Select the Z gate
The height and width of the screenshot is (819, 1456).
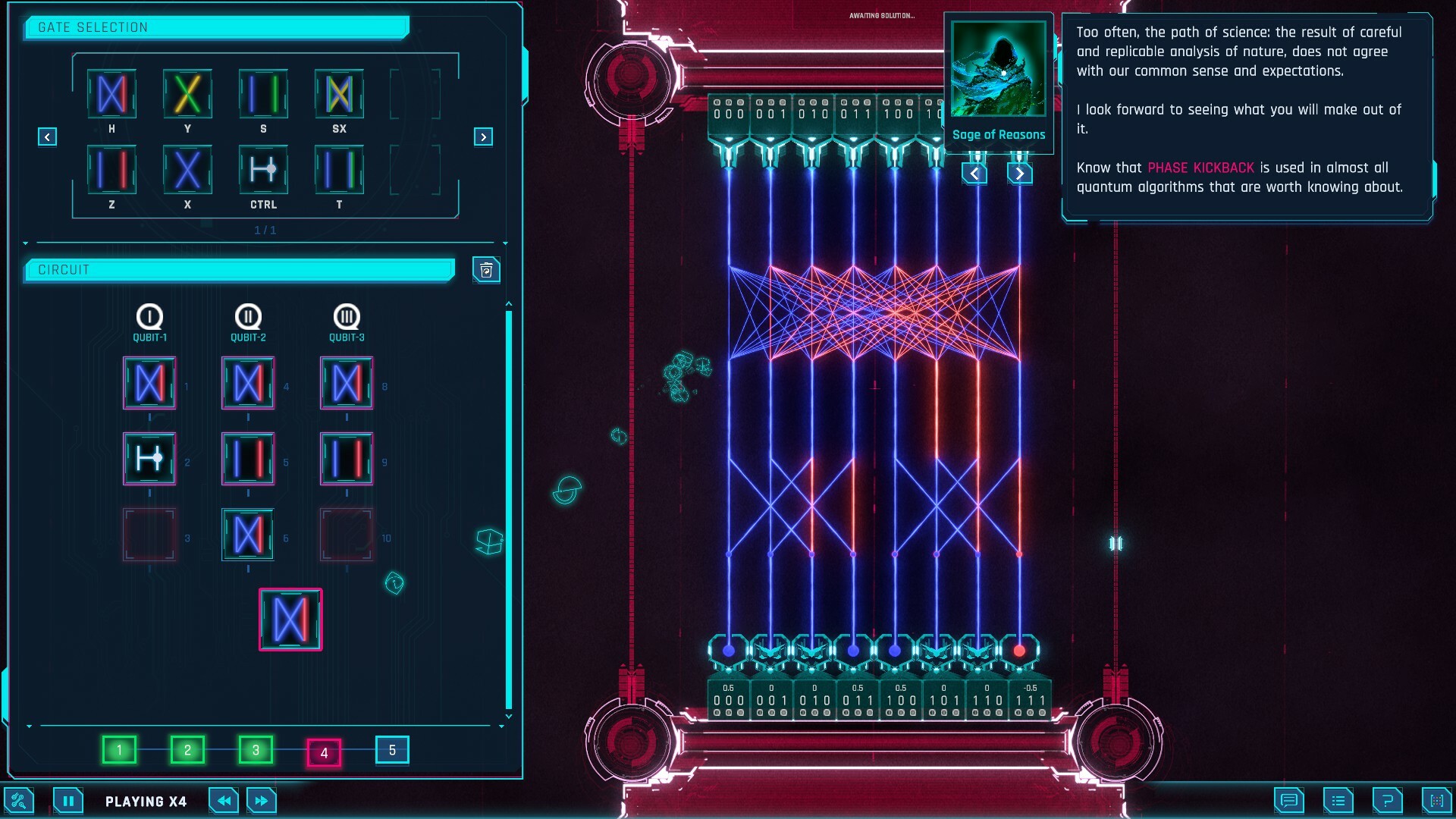tap(111, 170)
